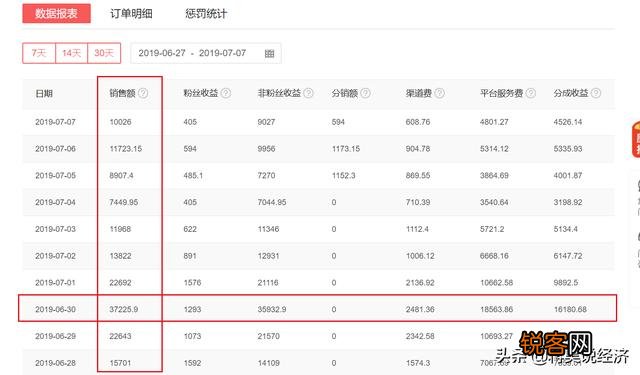Screen dimensions: 640x375
Task: Click non-fan revenue value 21116
Action: coord(268,282)
